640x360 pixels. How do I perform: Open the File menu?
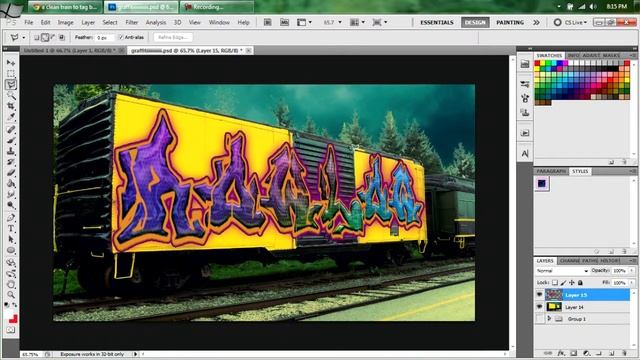pos(29,22)
